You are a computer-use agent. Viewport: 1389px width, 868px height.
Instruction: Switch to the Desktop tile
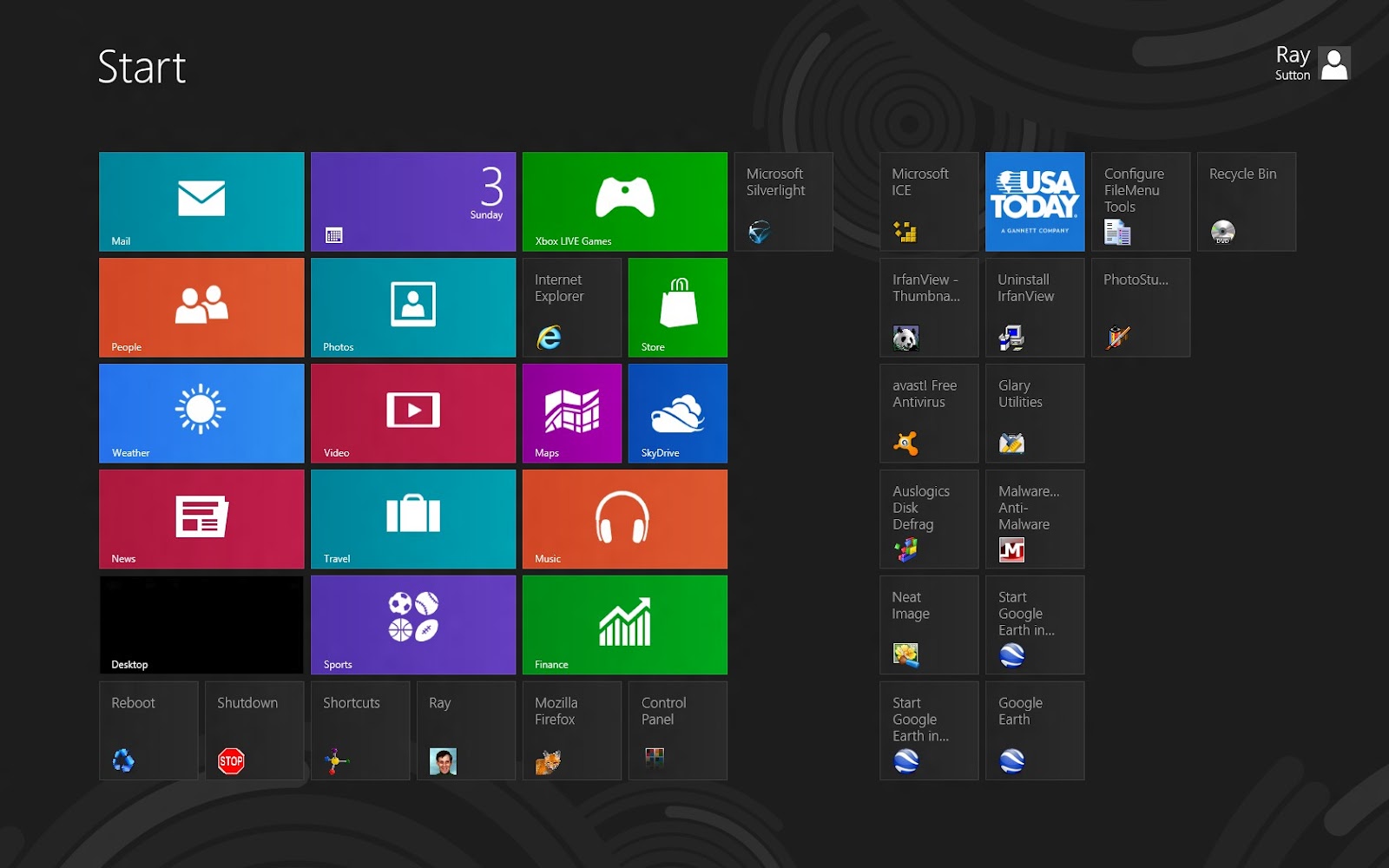point(201,626)
